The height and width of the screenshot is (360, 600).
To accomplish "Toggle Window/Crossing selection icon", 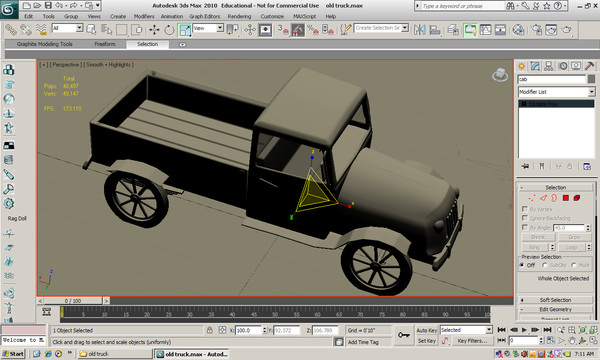I will [137, 29].
